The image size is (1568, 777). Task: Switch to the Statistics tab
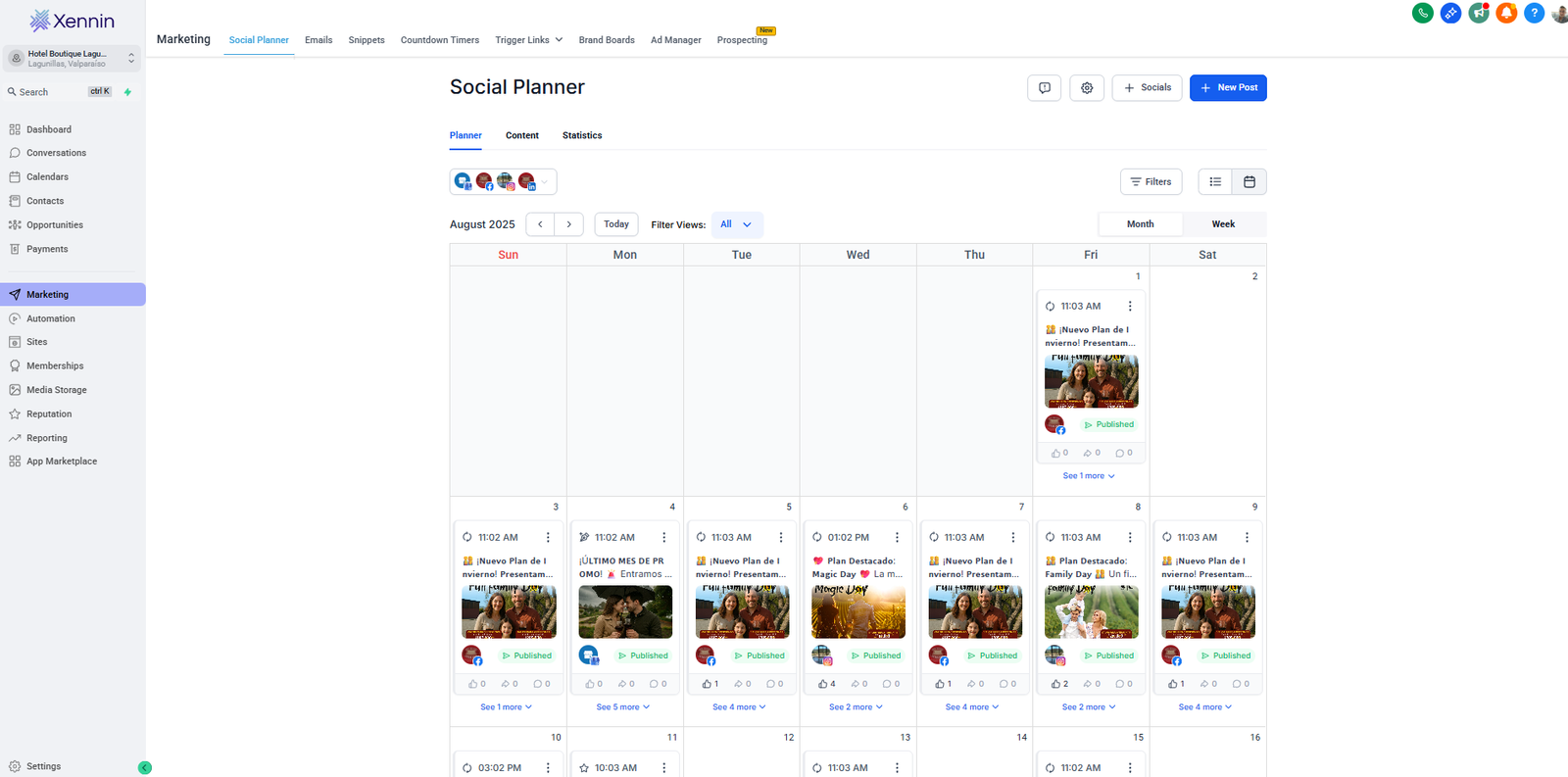coord(582,136)
